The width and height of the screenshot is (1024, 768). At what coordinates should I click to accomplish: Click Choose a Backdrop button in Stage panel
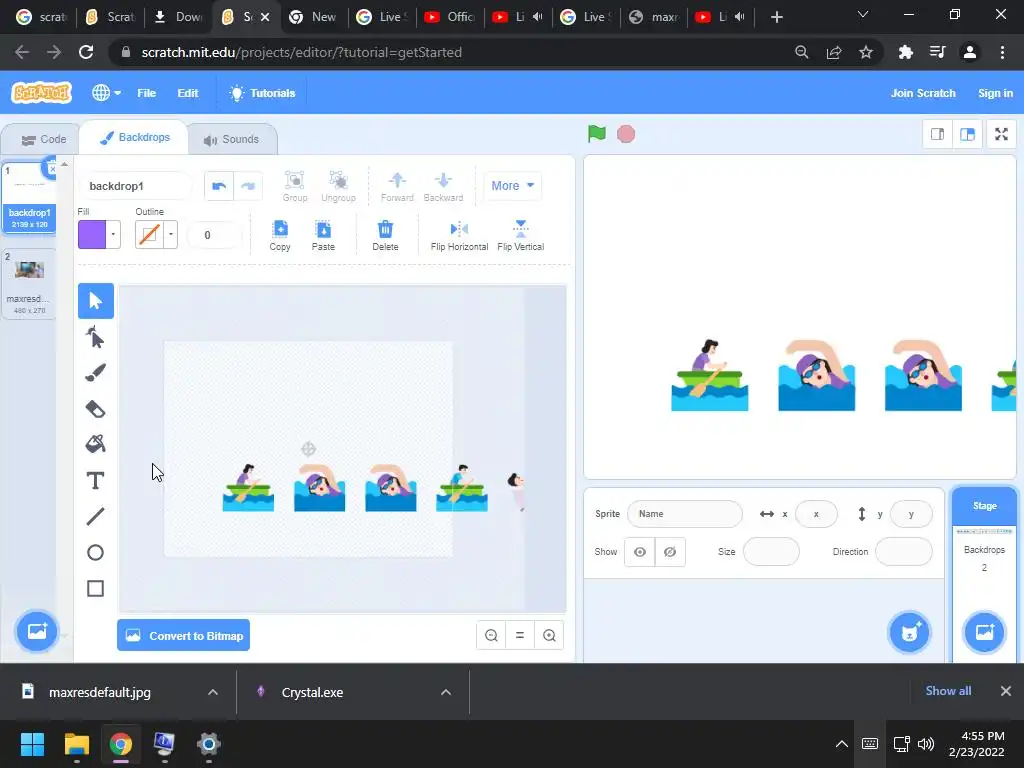tap(984, 632)
